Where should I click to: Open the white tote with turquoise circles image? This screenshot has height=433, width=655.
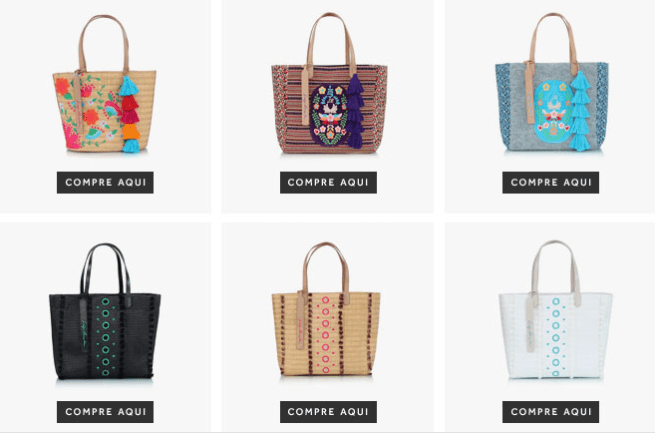click(x=556, y=310)
